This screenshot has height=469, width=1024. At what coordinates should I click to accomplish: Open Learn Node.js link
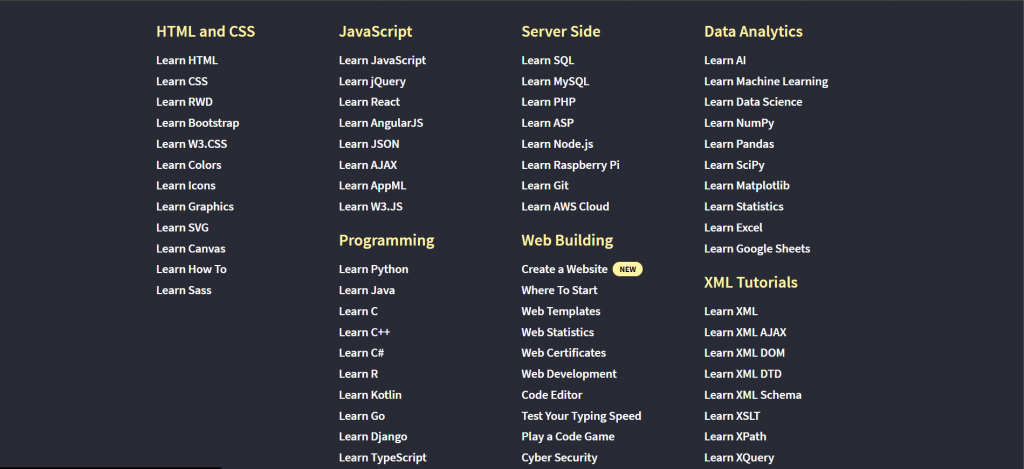tap(557, 144)
